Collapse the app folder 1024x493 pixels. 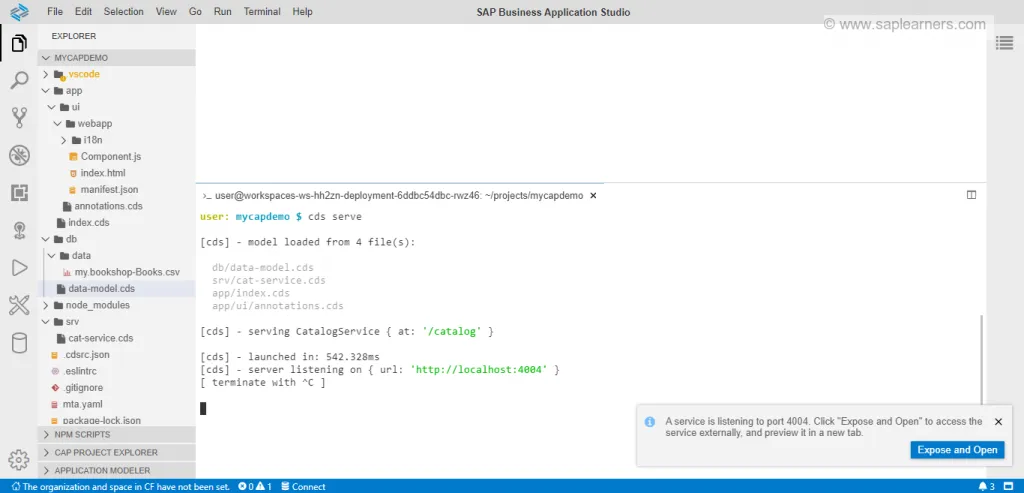tap(116, 91)
